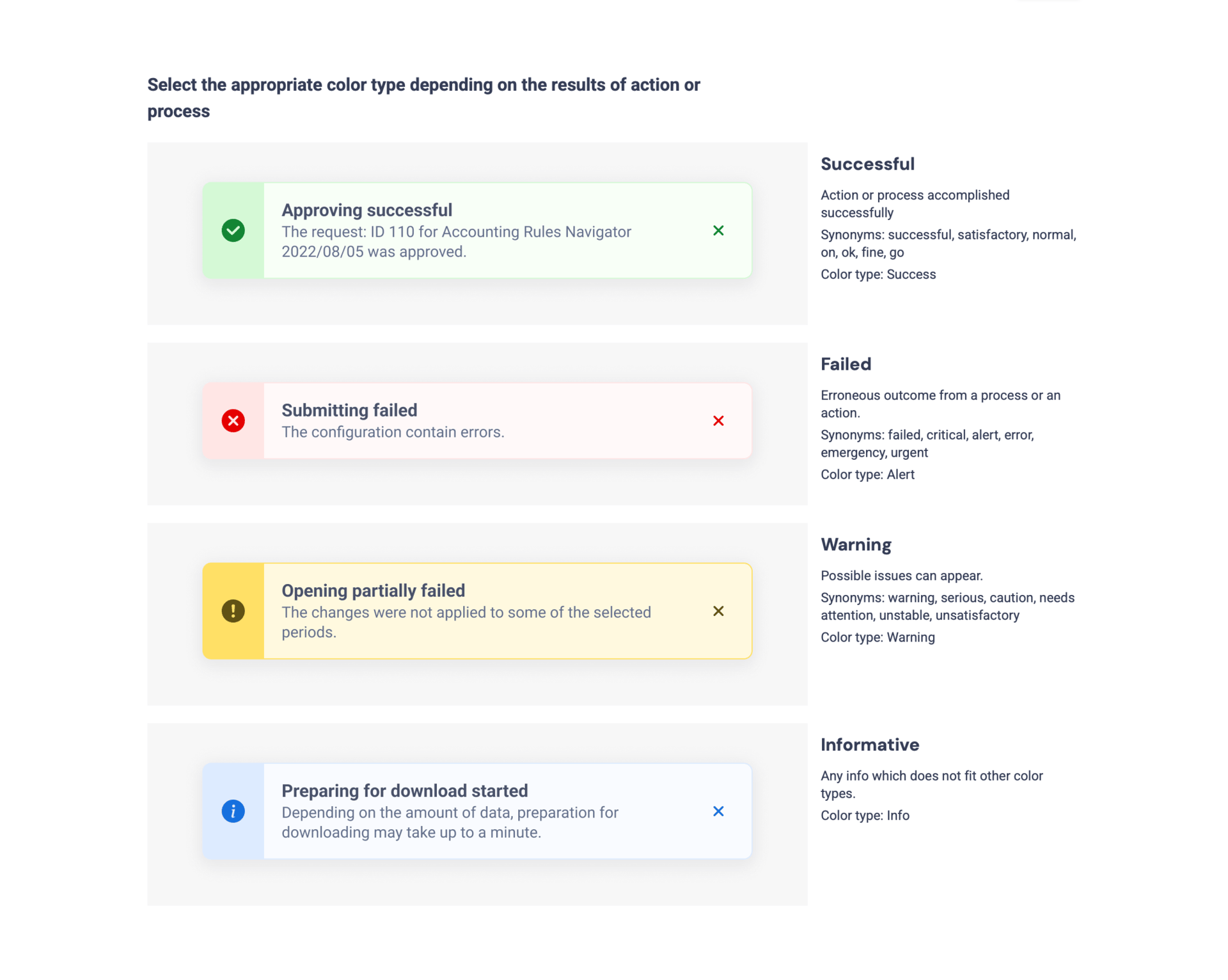Click the red error cross circle icon
Viewport: 1228px width, 980px height.
point(233,421)
